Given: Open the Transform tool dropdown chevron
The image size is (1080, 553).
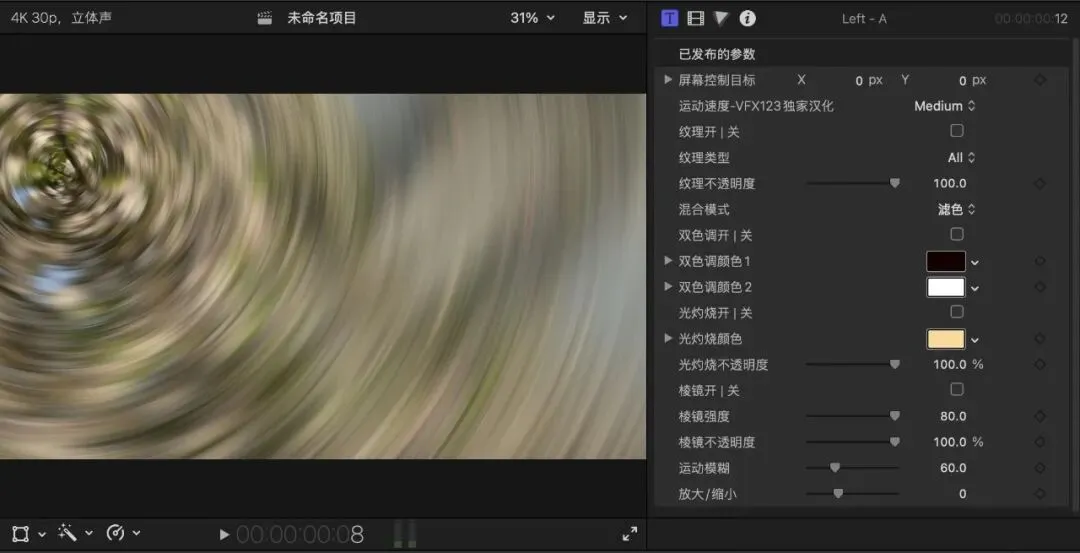Looking at the screenshot, I should click(x=42, y=534).
